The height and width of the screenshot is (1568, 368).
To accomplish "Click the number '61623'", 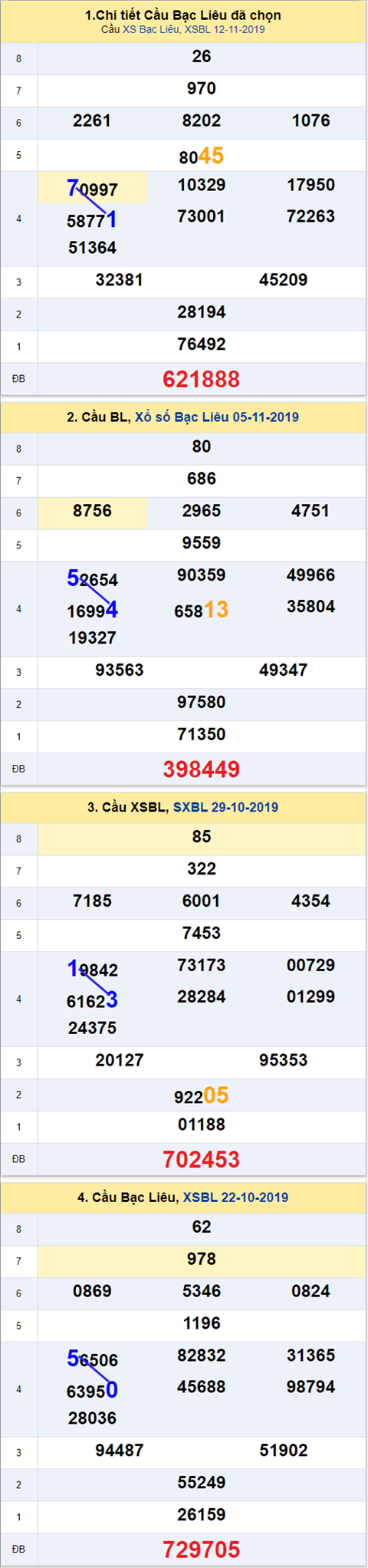I will 92,1000.
